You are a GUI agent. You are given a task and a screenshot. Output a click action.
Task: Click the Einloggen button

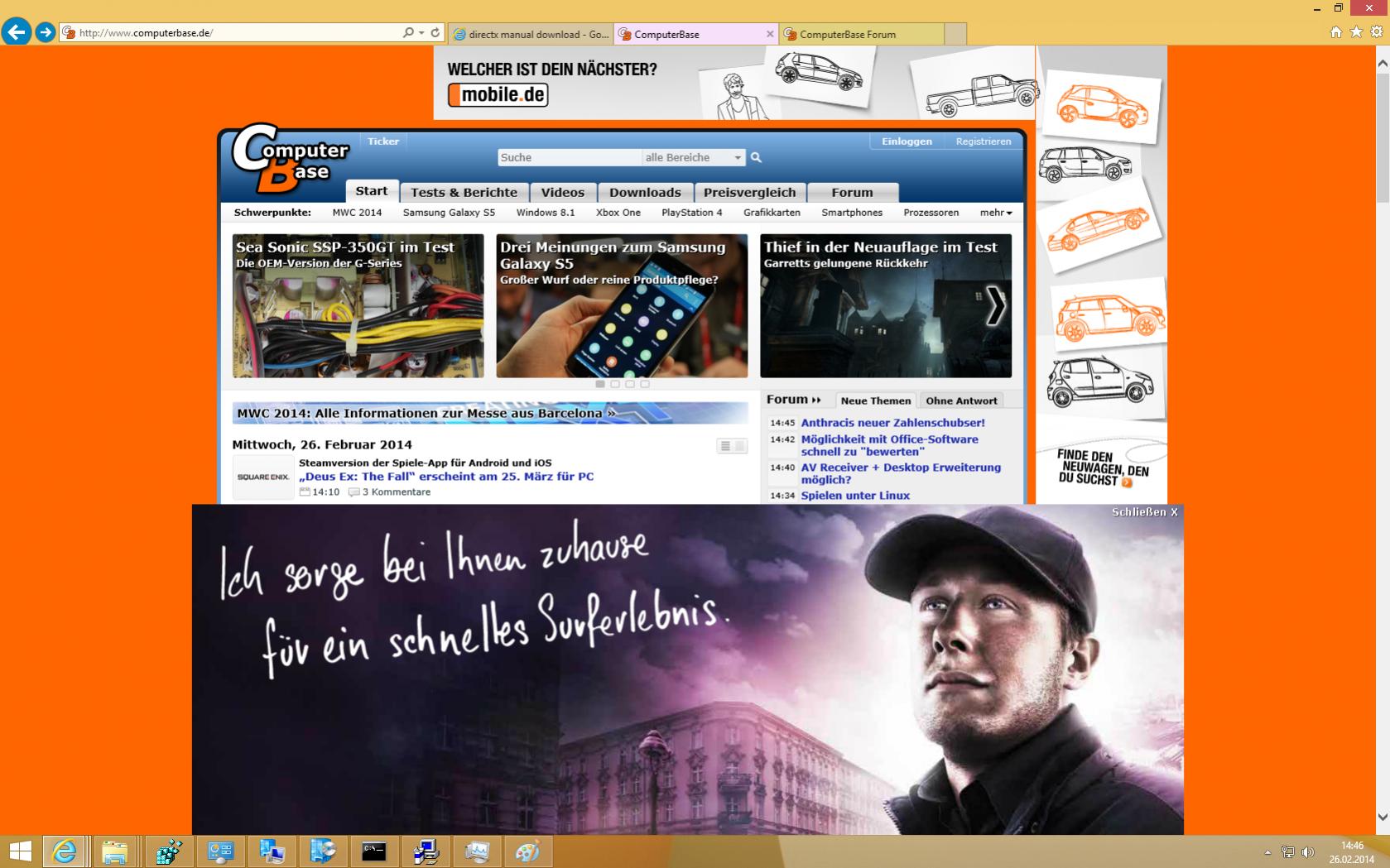pos(907,141)
